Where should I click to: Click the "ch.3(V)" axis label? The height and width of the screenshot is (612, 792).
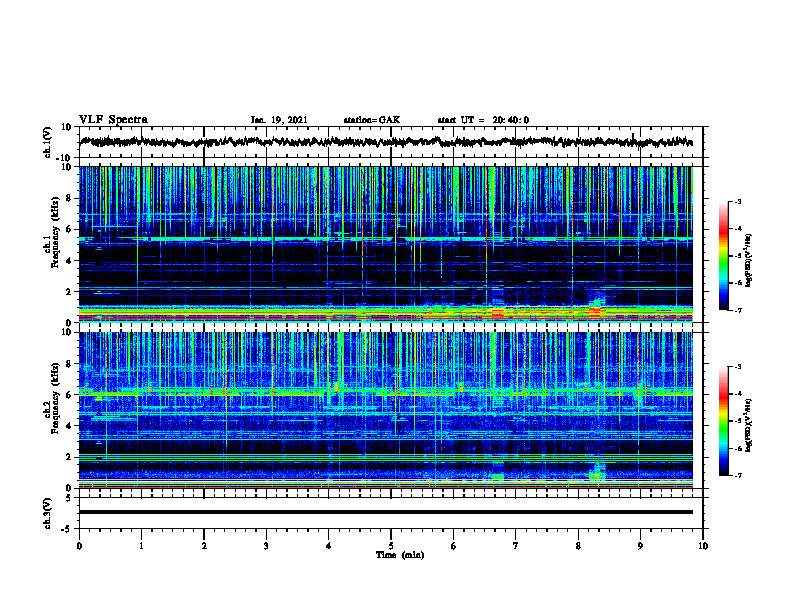point(48,514)
